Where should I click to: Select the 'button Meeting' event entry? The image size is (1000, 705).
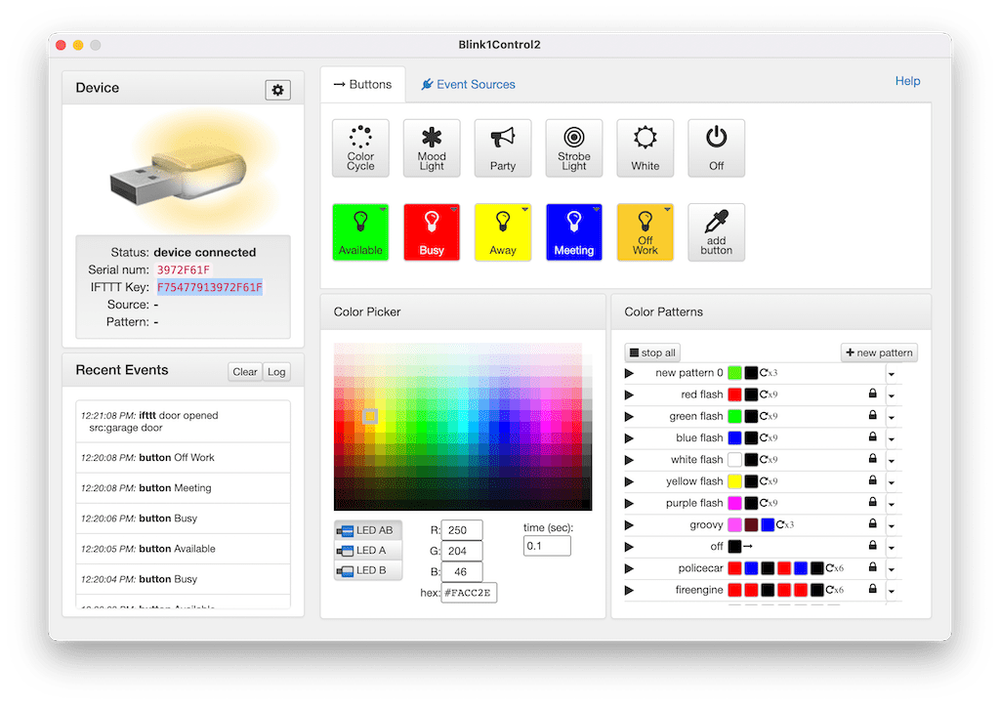183,488
